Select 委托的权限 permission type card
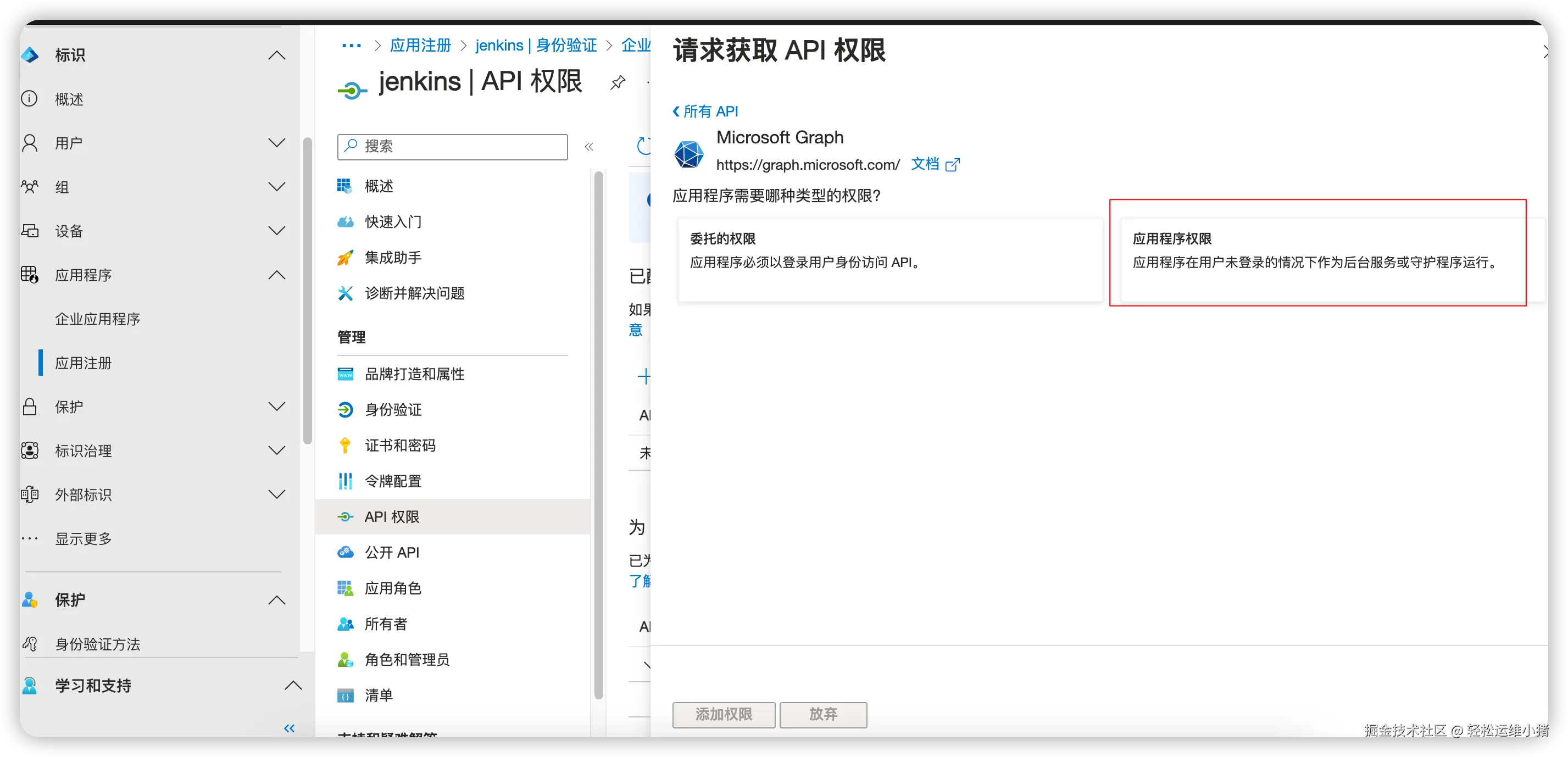This screenshot has height=757, width=1568. [890, 259]
